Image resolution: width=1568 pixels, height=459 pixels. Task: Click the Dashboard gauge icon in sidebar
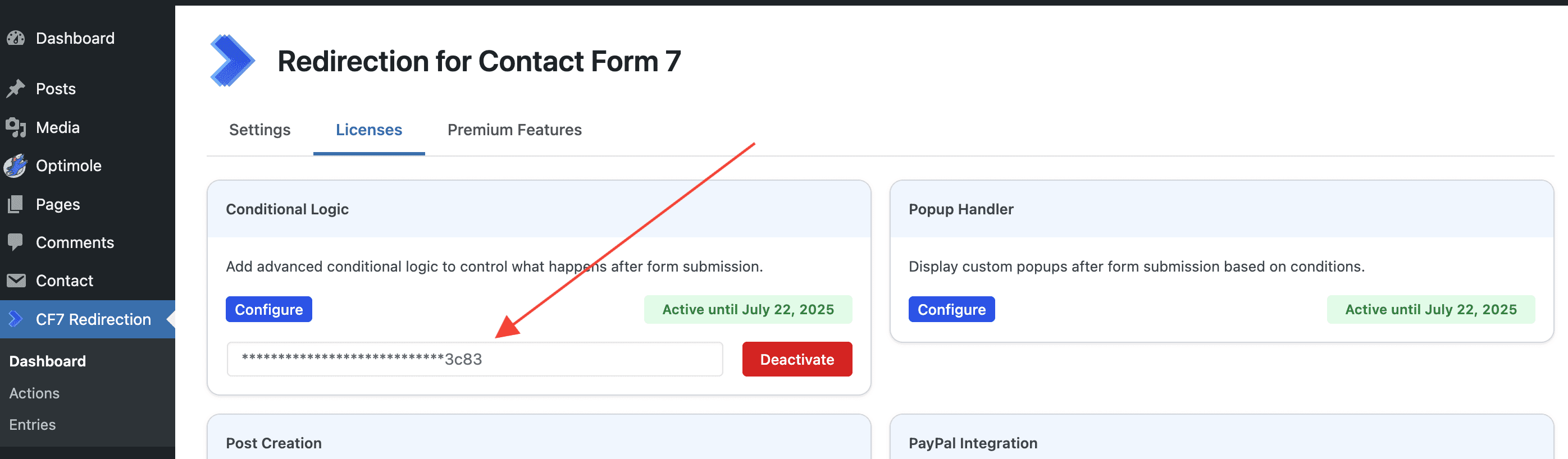16,38
